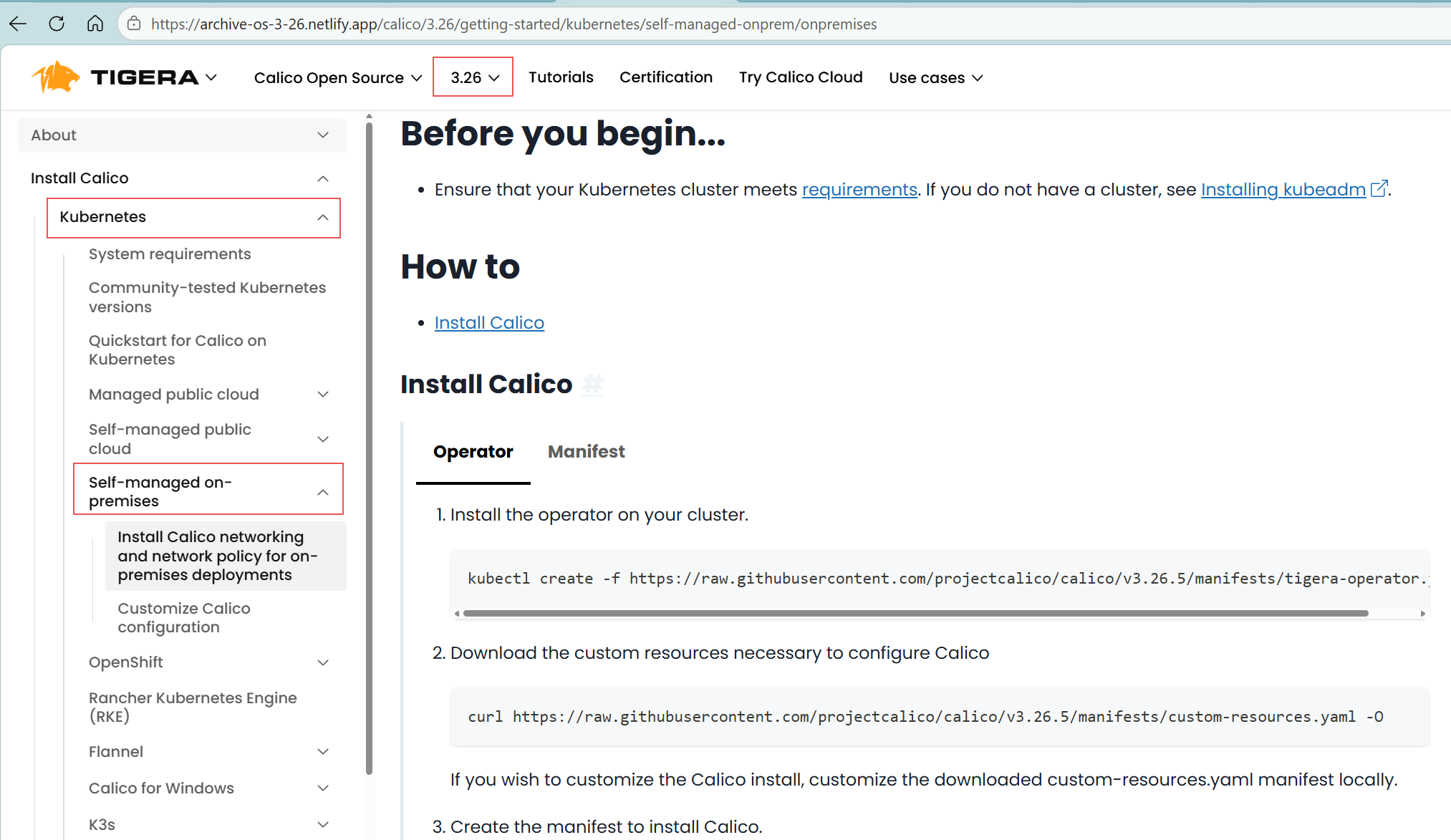This screenshot has width=1451, height=840.
Task: Open the Use cases dropdown menu
Action: [x=936, y=77]
